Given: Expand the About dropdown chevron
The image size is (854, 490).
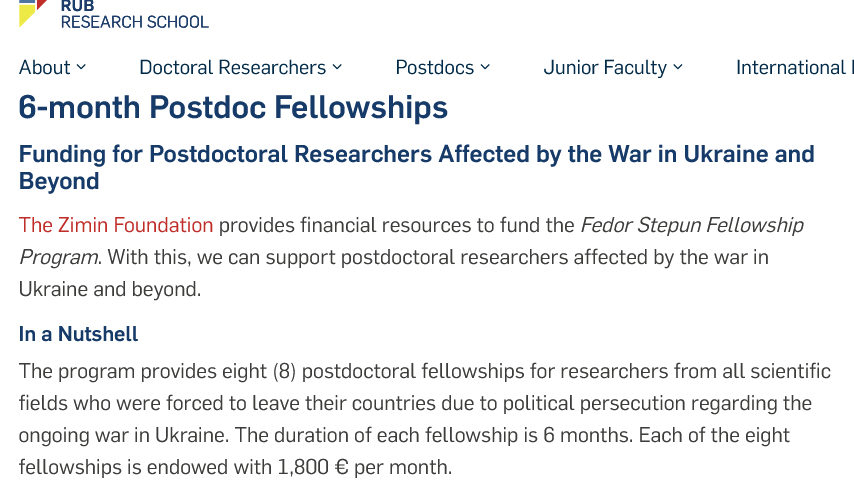Looking at the screenshot, I should [82, 67].
